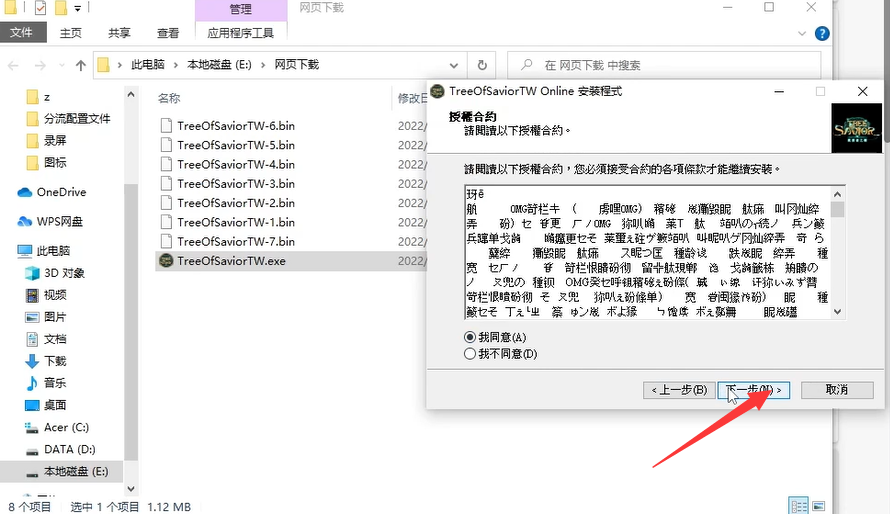This screenshot has height=514, width=890.
Task: Expand the ribbon with the chevron
Action: click(801, 33)
